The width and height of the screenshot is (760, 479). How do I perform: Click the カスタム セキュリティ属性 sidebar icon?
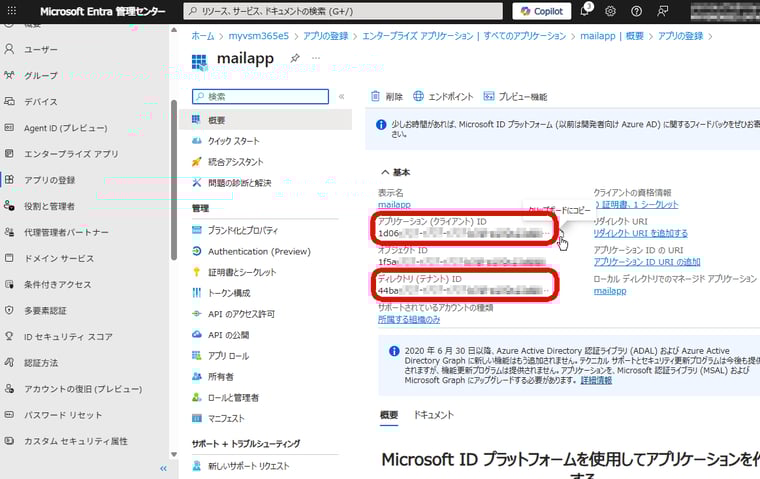point(9,441)
